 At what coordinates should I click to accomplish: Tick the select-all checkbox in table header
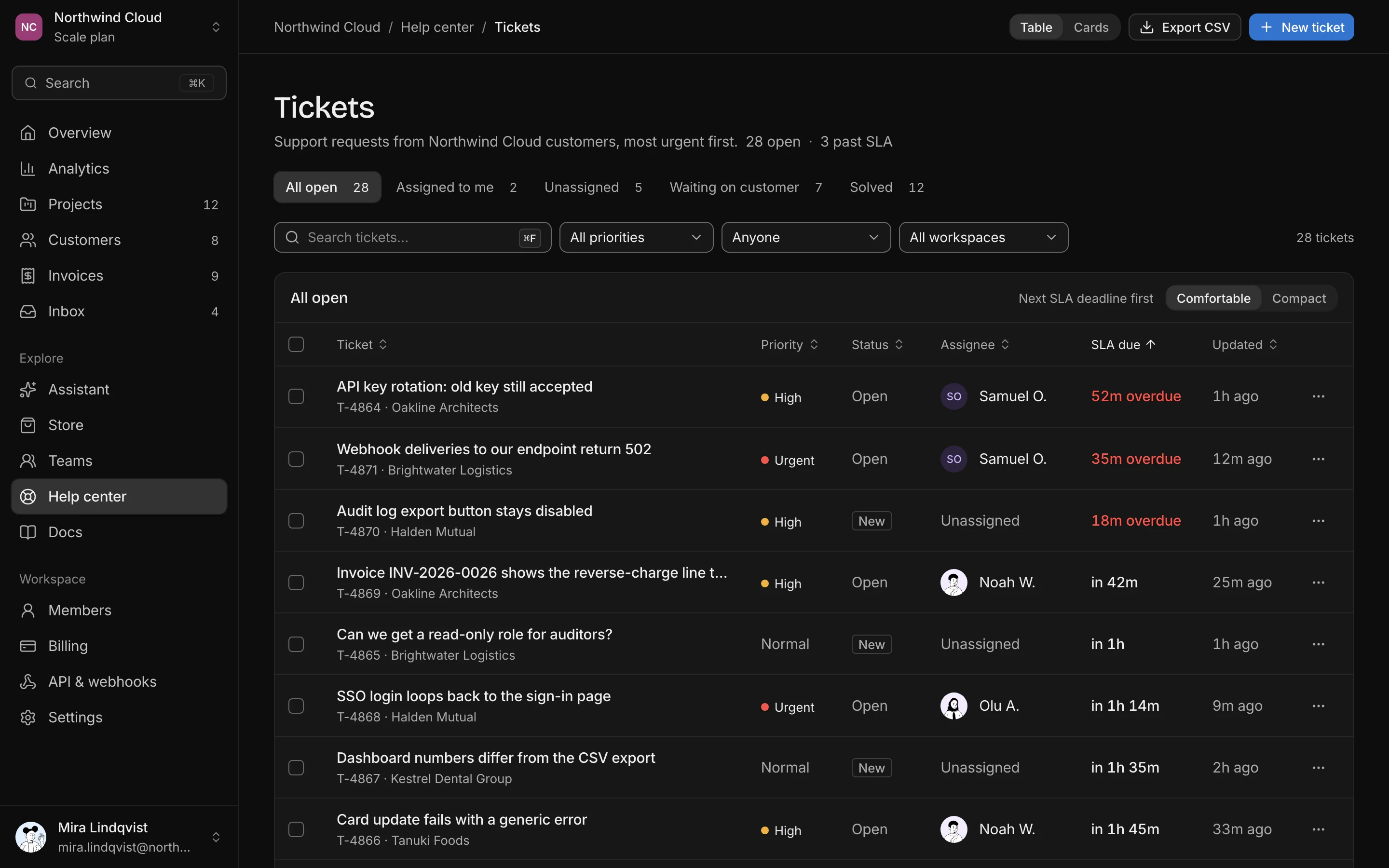296,344
